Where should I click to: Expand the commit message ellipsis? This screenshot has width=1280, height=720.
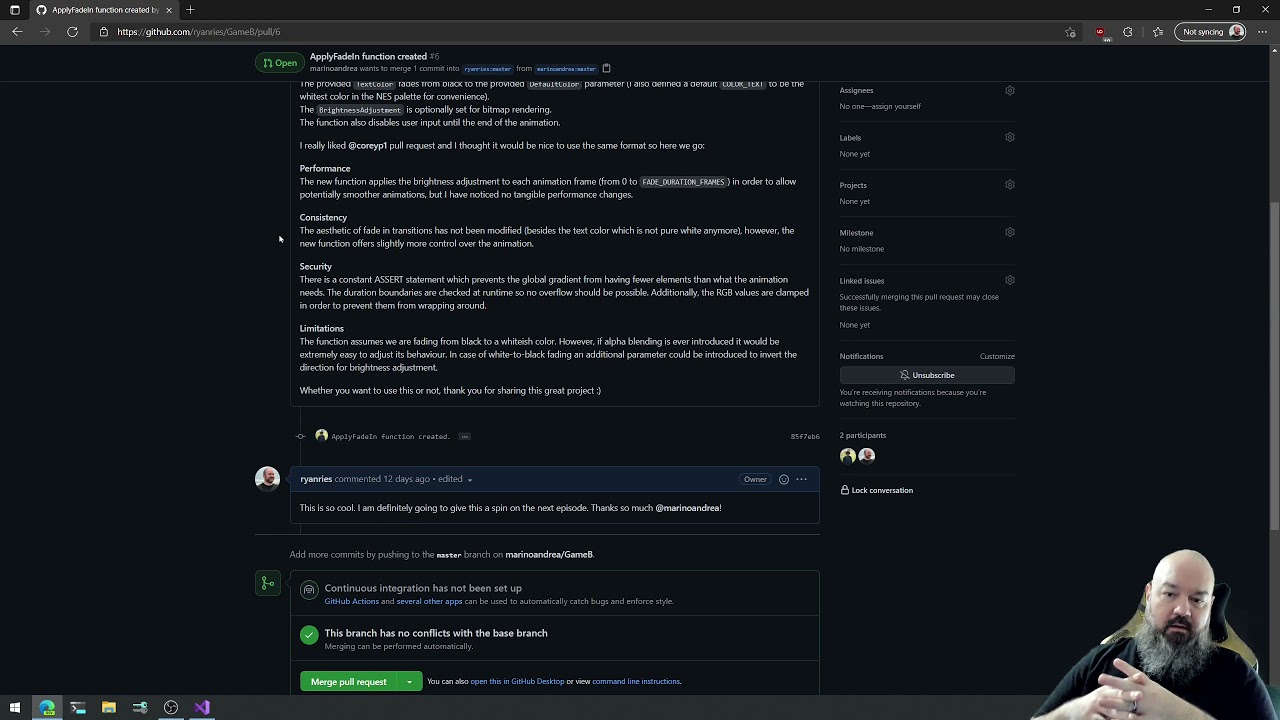[464, 436]
